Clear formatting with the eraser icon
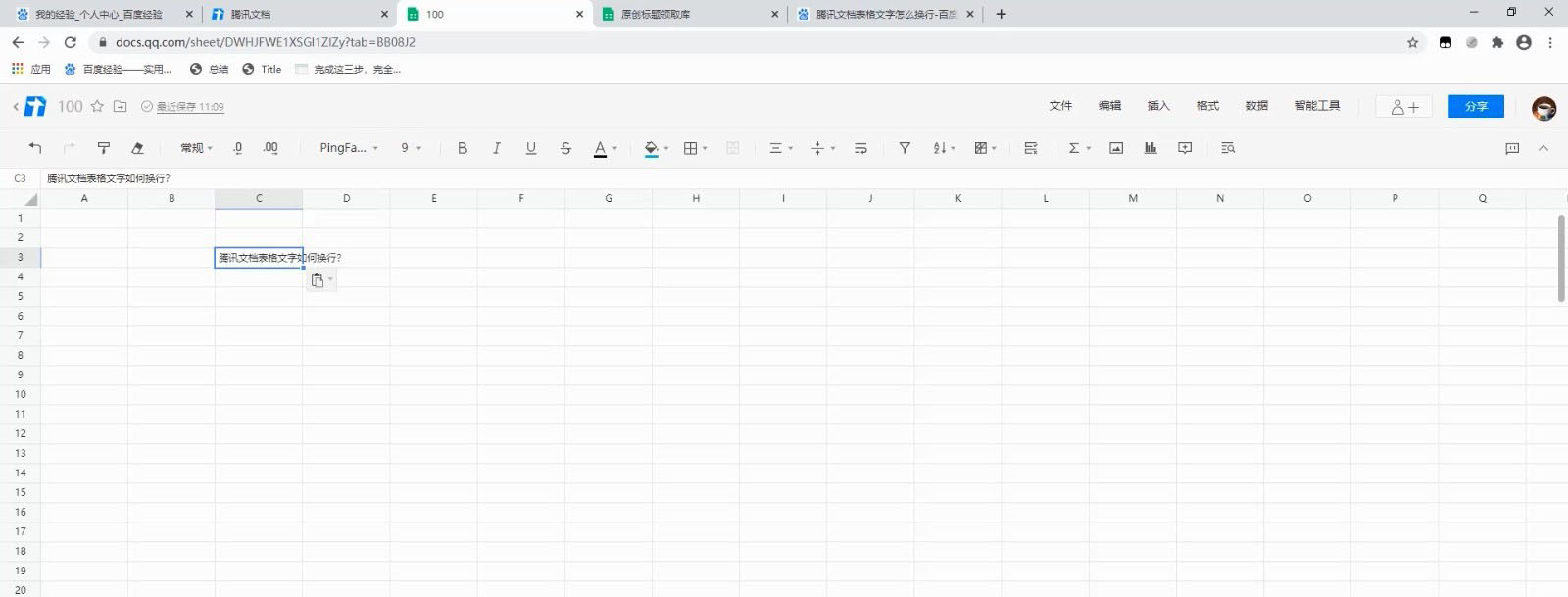 [x=137, y=148]
